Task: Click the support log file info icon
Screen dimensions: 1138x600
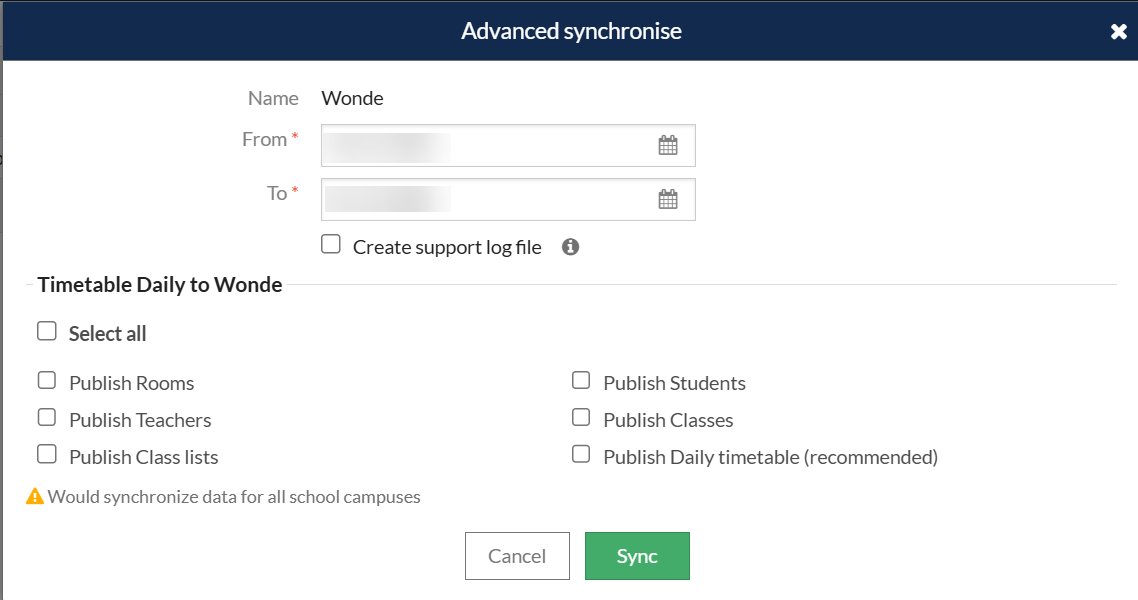Action: point(571,247)
